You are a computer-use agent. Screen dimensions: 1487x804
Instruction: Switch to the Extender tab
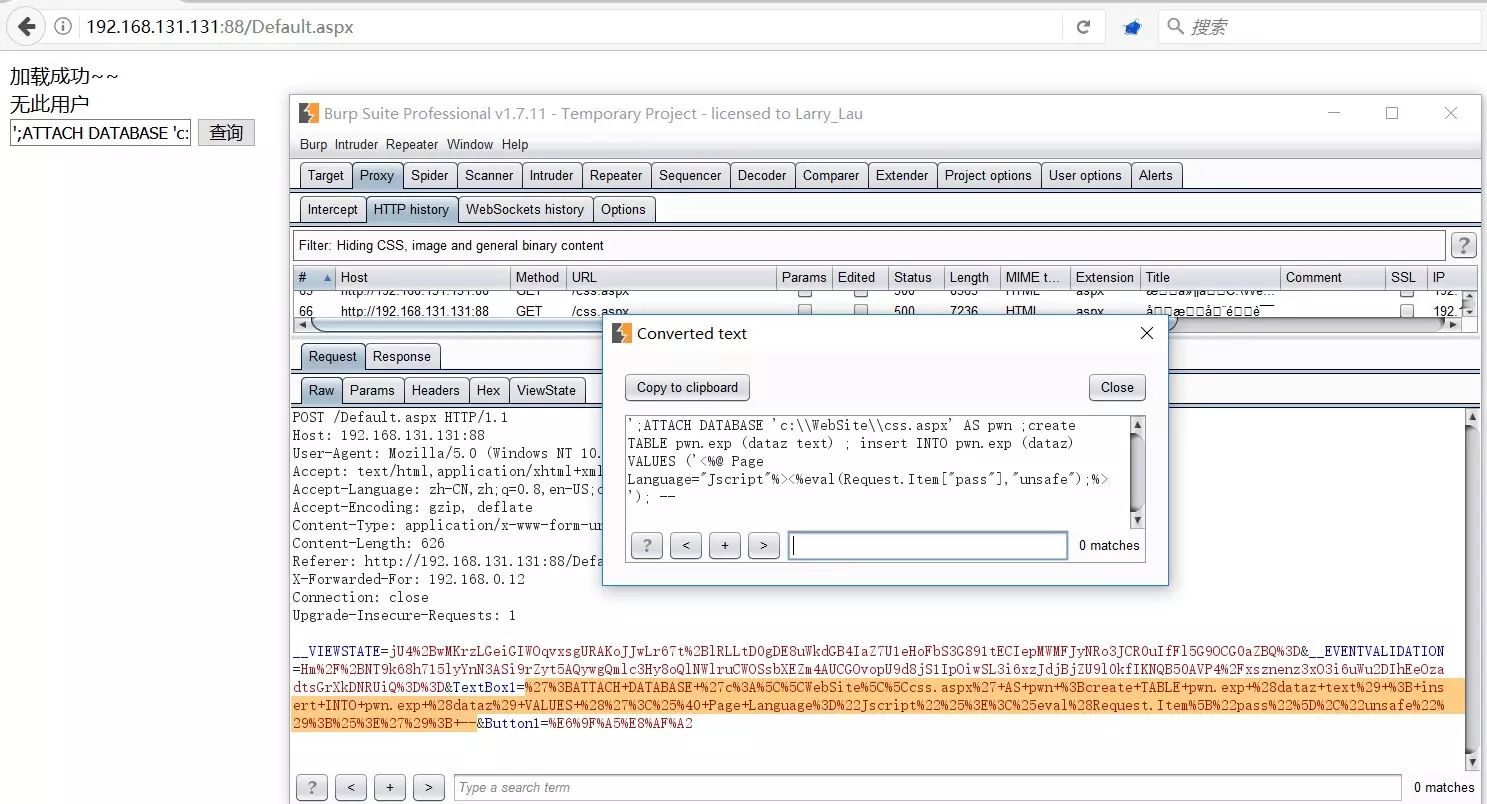[x=902, y=175]
